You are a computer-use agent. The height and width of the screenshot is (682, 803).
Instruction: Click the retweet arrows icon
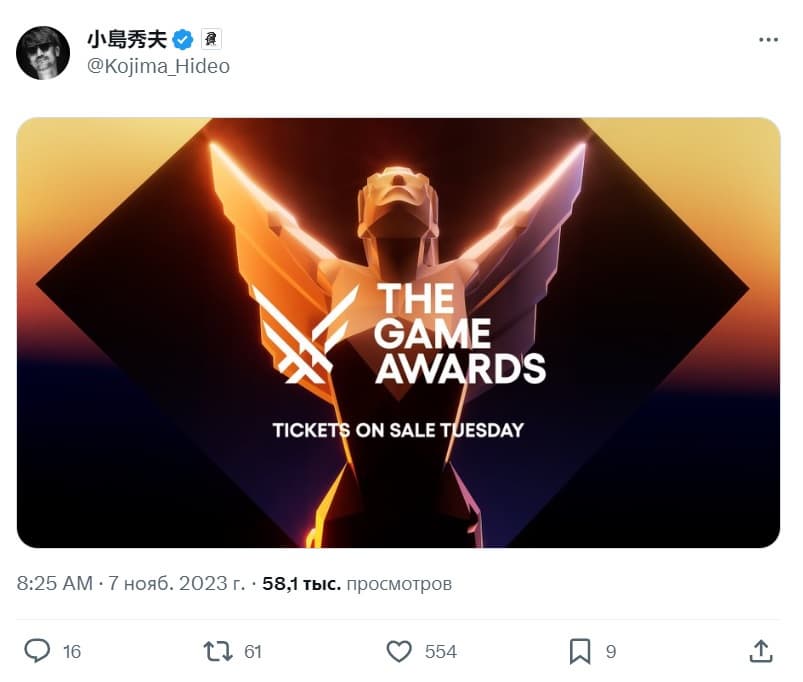[218, 651]
